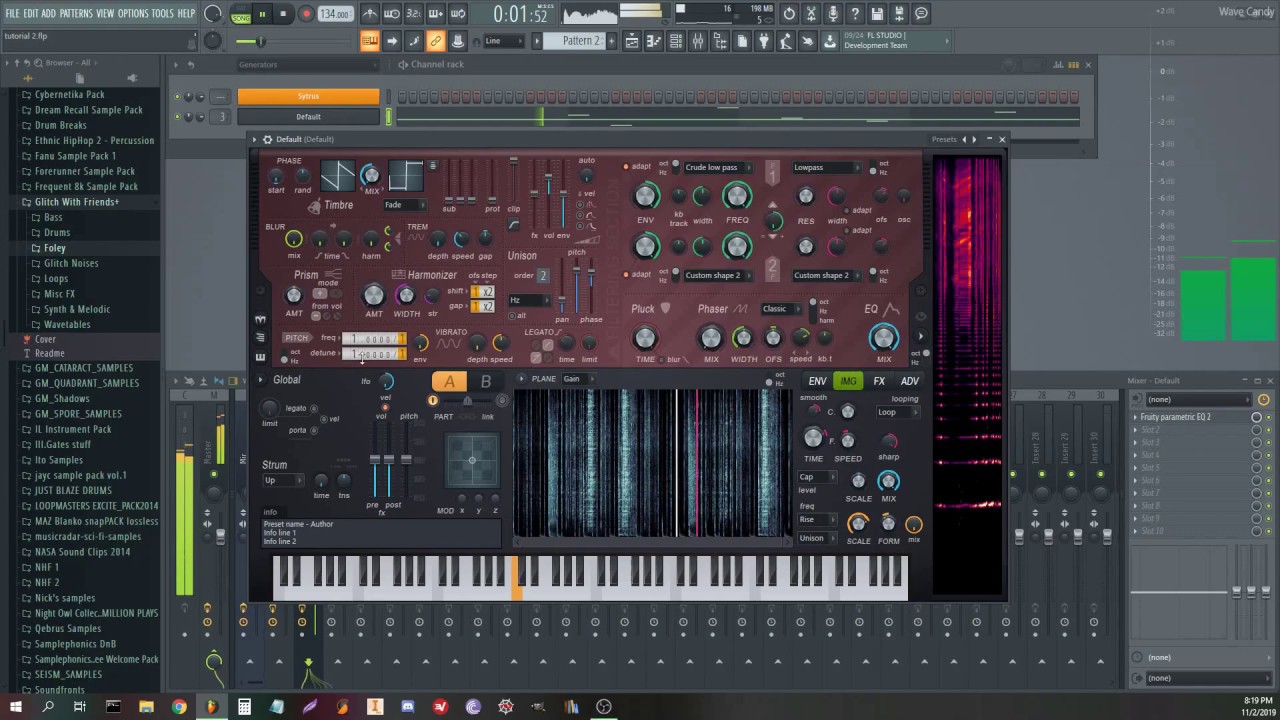Open Discord from the taskbar

(407, 706)
